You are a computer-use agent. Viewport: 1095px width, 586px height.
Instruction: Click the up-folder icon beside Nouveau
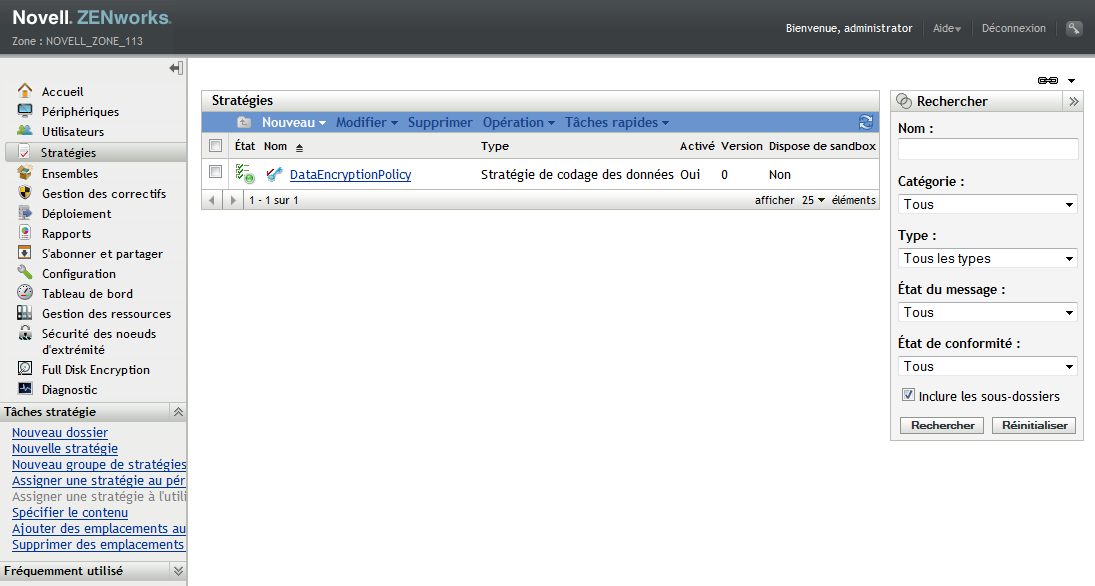244,122
